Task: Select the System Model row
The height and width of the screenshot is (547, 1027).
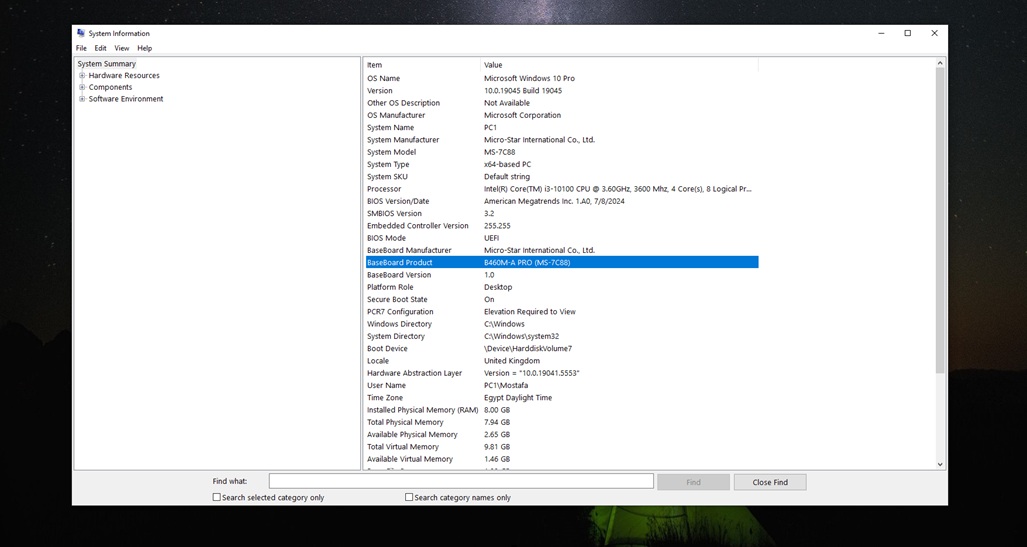Action: pos(562,152)
